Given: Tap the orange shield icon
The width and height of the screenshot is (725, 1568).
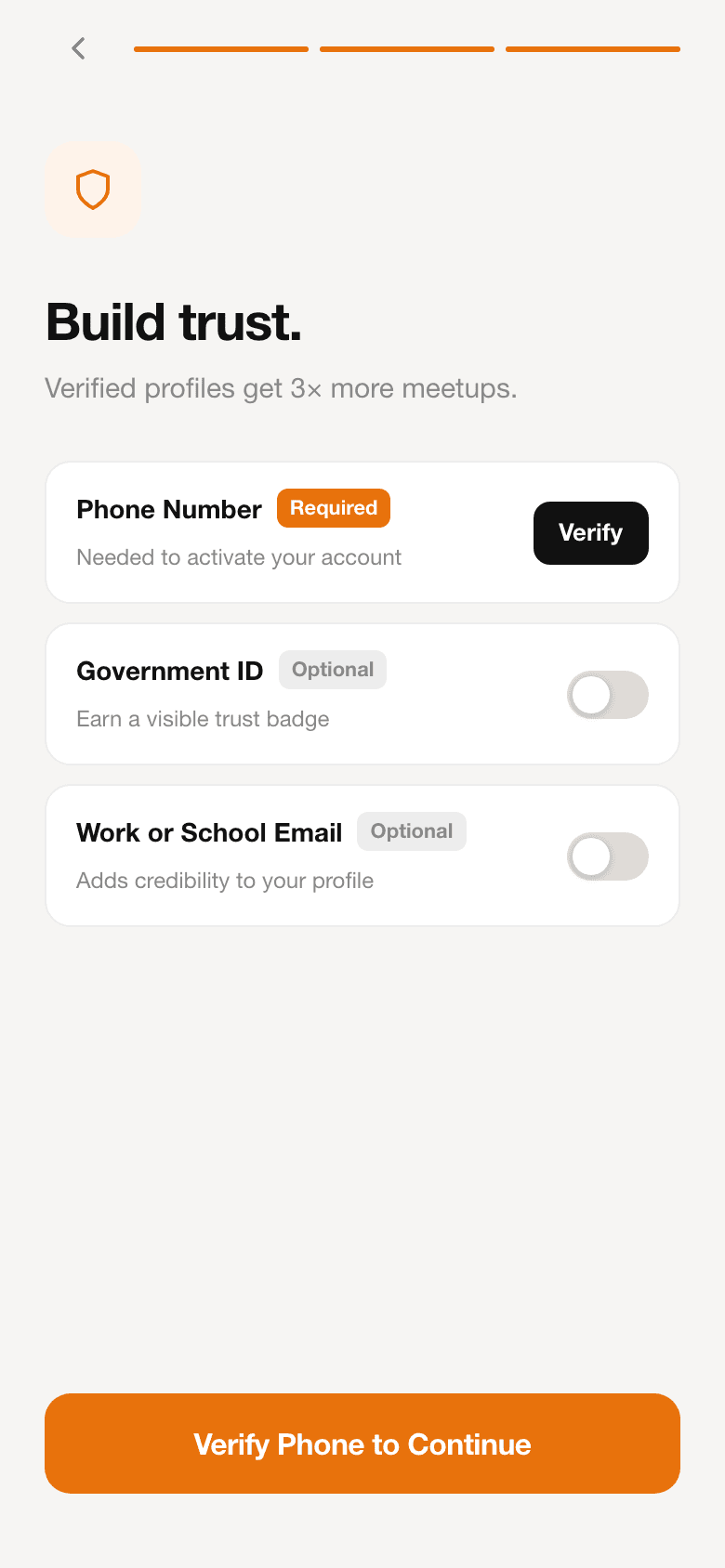Looking at the screenshot, I should click(x=93, y=189).
